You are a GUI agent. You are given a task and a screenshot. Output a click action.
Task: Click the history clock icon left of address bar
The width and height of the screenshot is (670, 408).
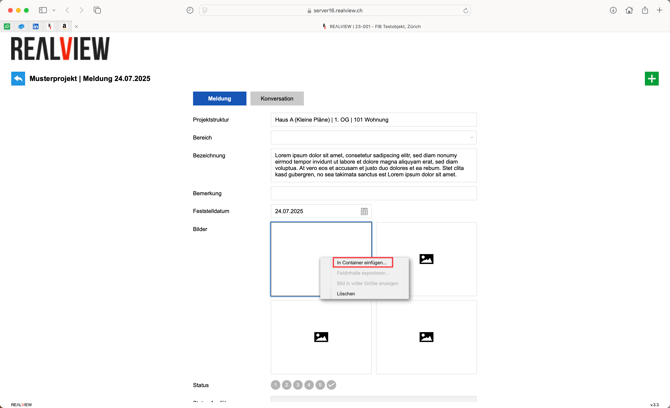(190, 10)
